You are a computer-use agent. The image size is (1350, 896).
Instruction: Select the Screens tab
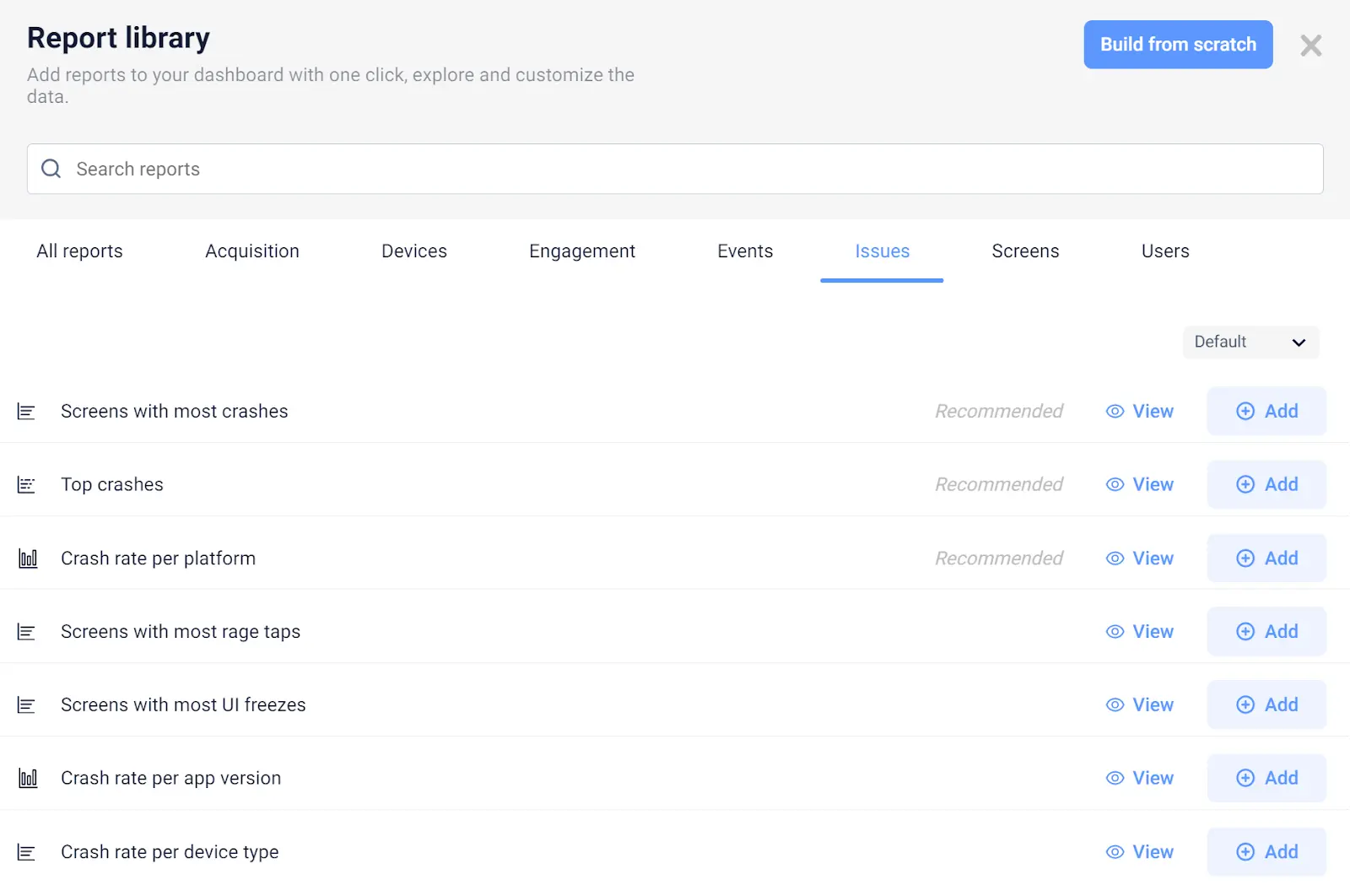(1025, 251)
